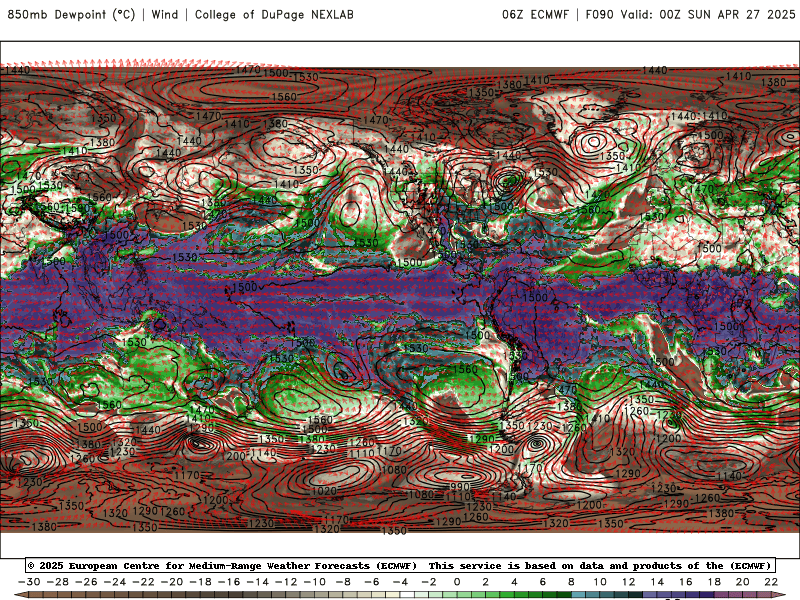Viewport: 800px width, 600px height.
Task: Click the "Valid: 00Z SUN APR 27 2025" text
Action: (708, 14)
